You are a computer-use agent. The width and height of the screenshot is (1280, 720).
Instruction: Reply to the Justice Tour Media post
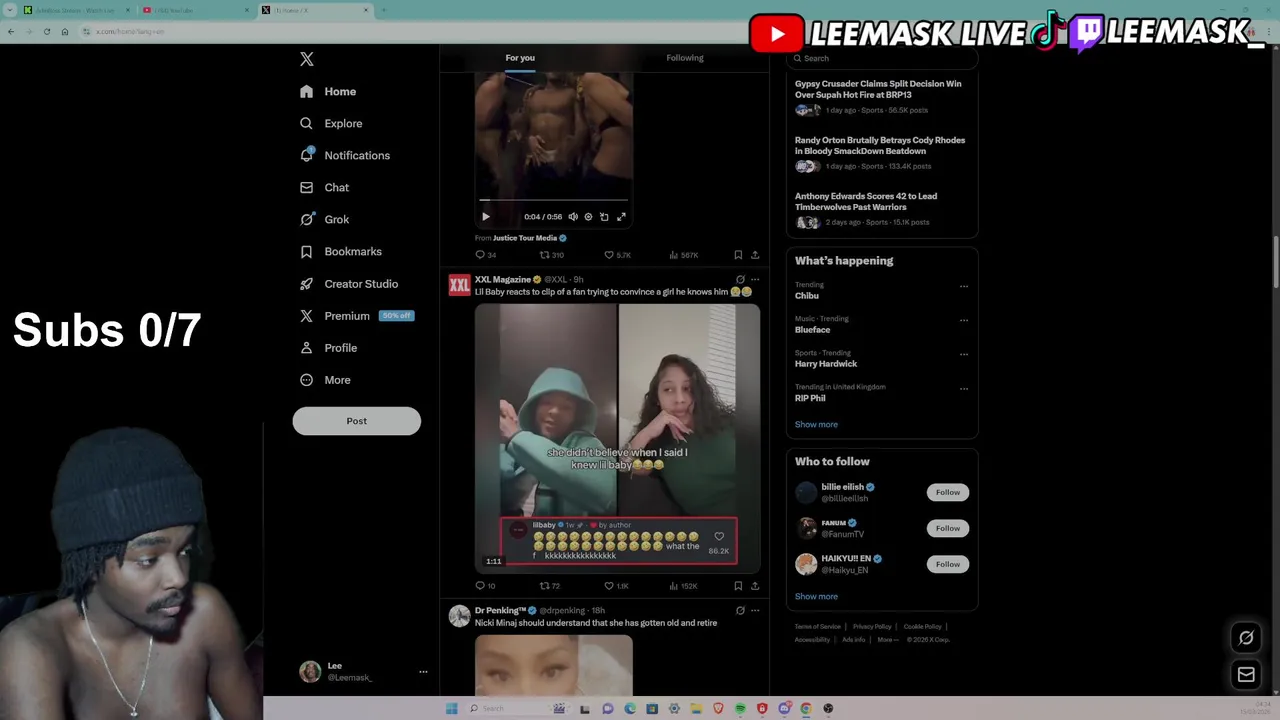[486, 255]
